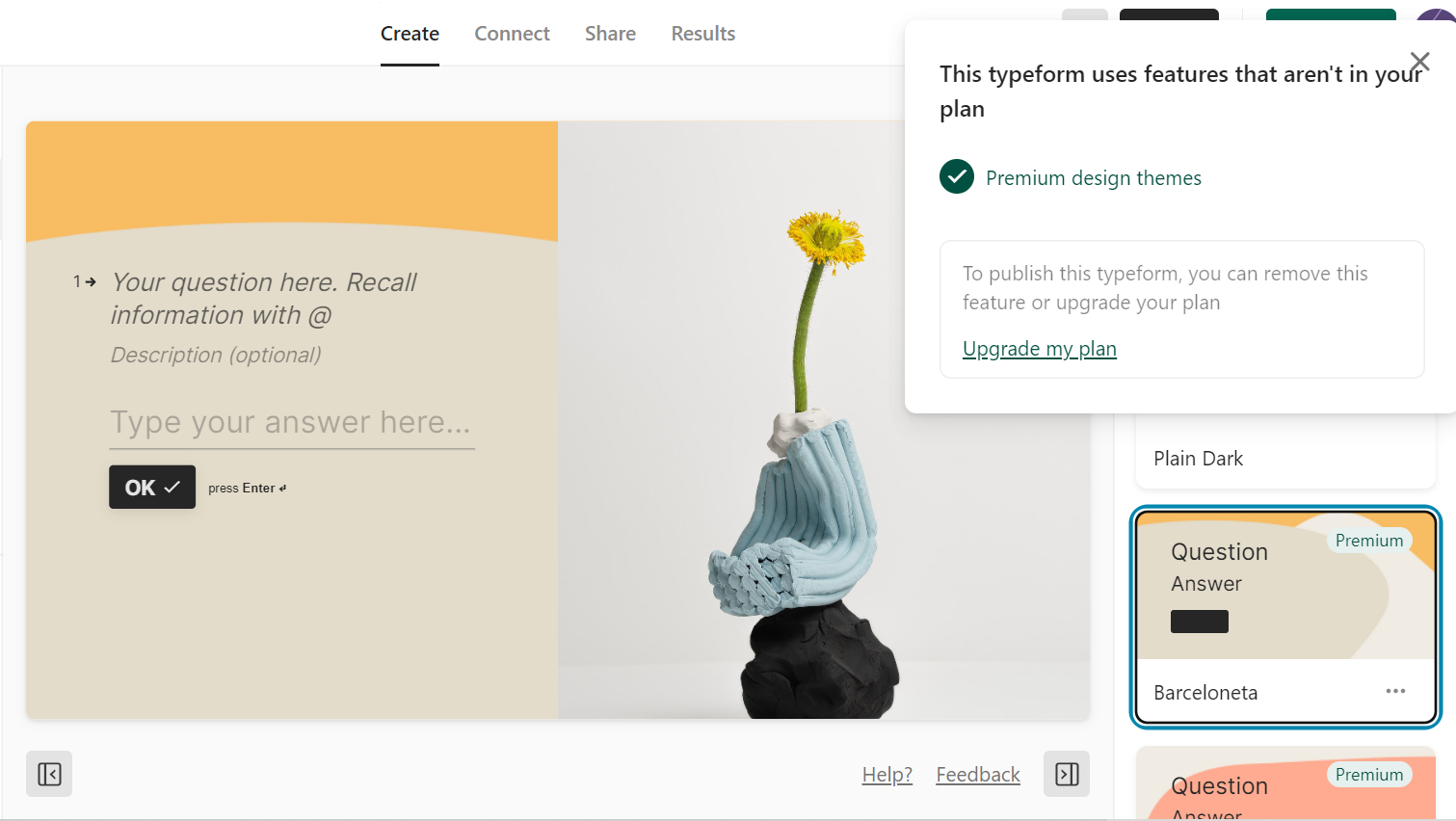
Task: Collapse the right sidebar panel icon
Action: (1067, 774)
